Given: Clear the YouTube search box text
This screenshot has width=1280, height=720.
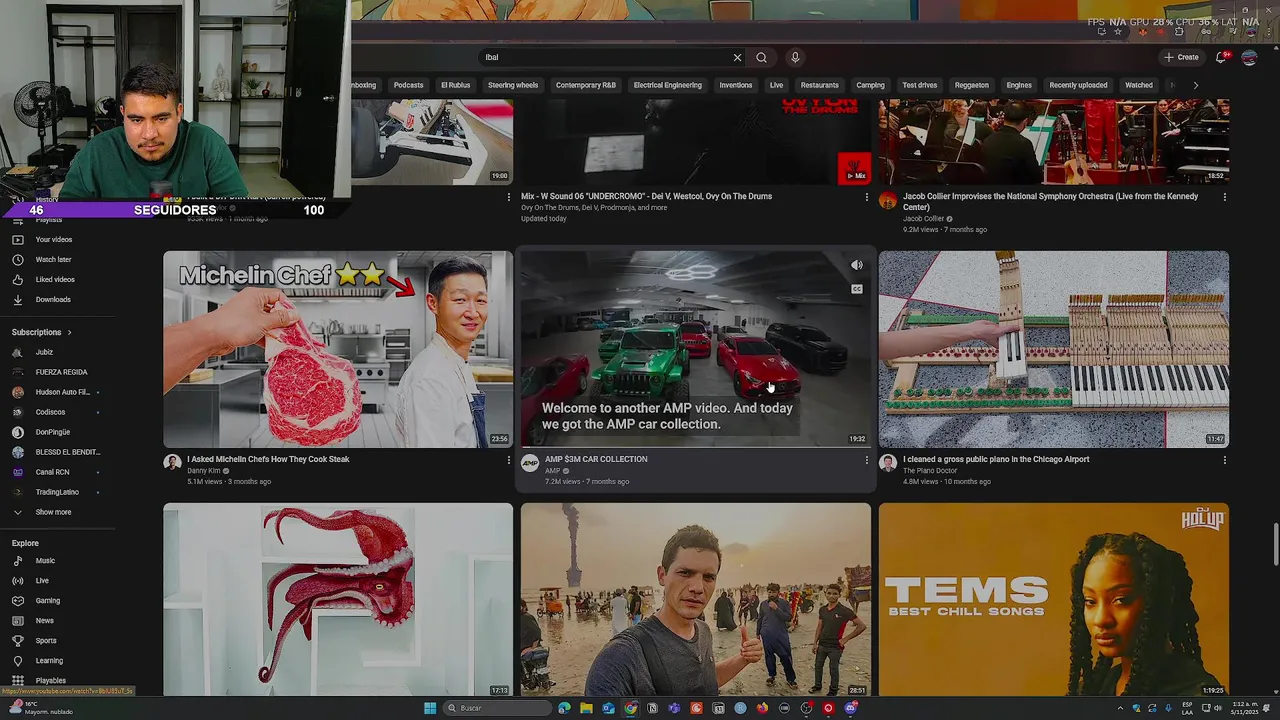Looking at the screenshot, I should pyautogui.click(x=737, y=57).
